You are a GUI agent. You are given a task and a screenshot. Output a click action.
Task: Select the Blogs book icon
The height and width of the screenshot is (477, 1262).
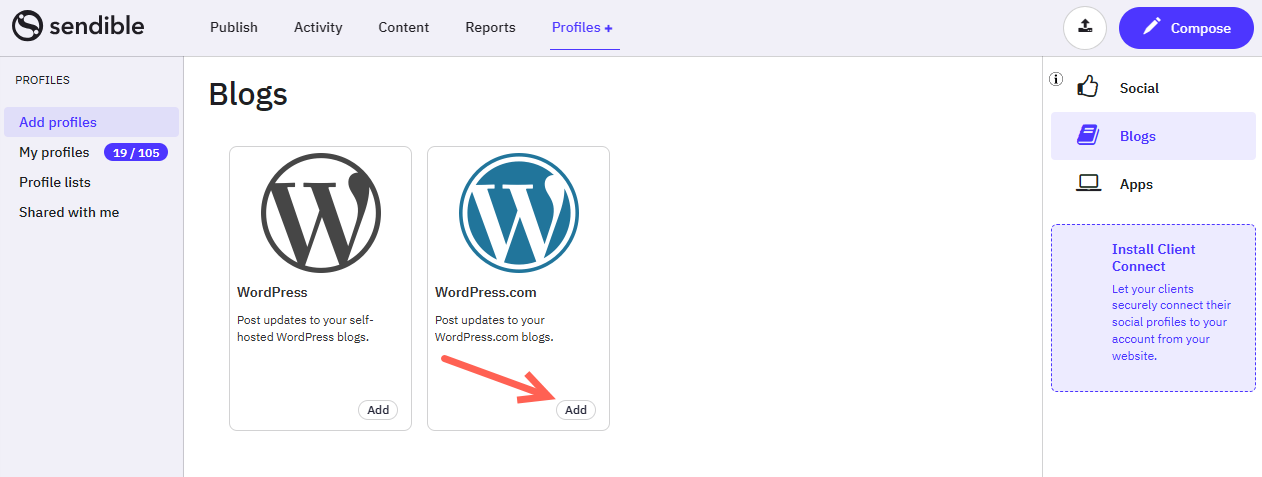point(1088,136)
